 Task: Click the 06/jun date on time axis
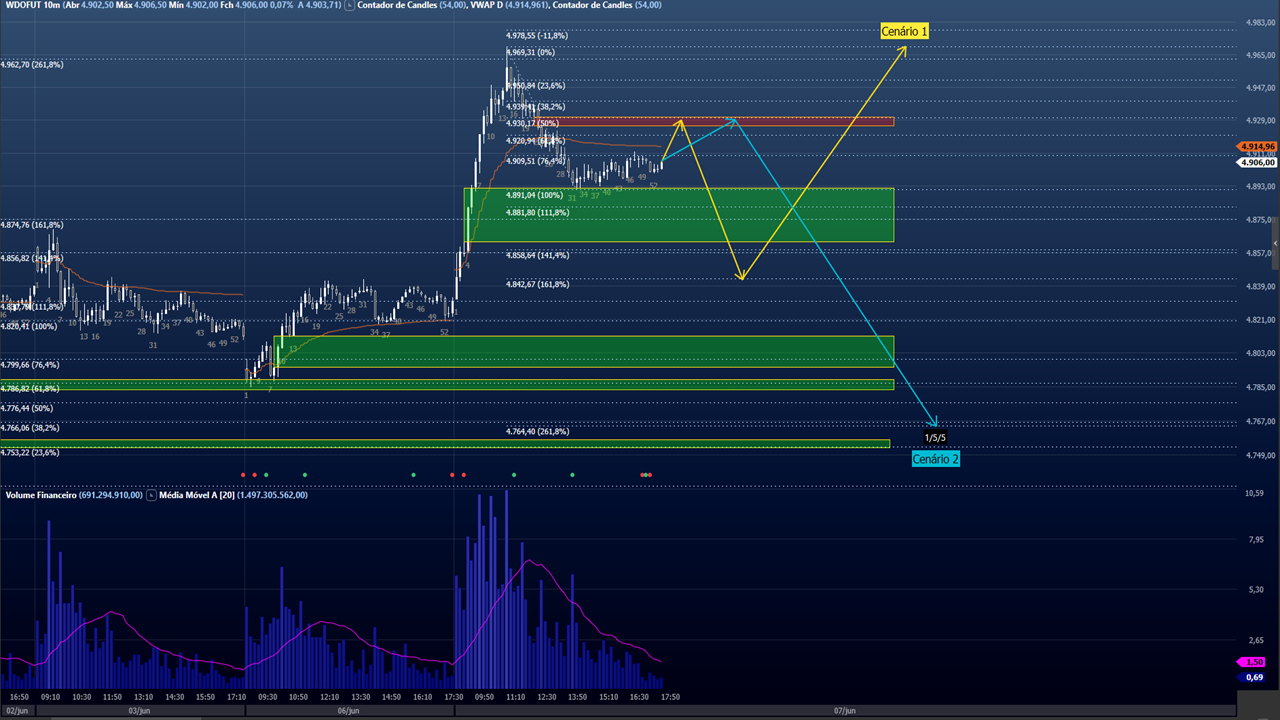coord(348,711)
